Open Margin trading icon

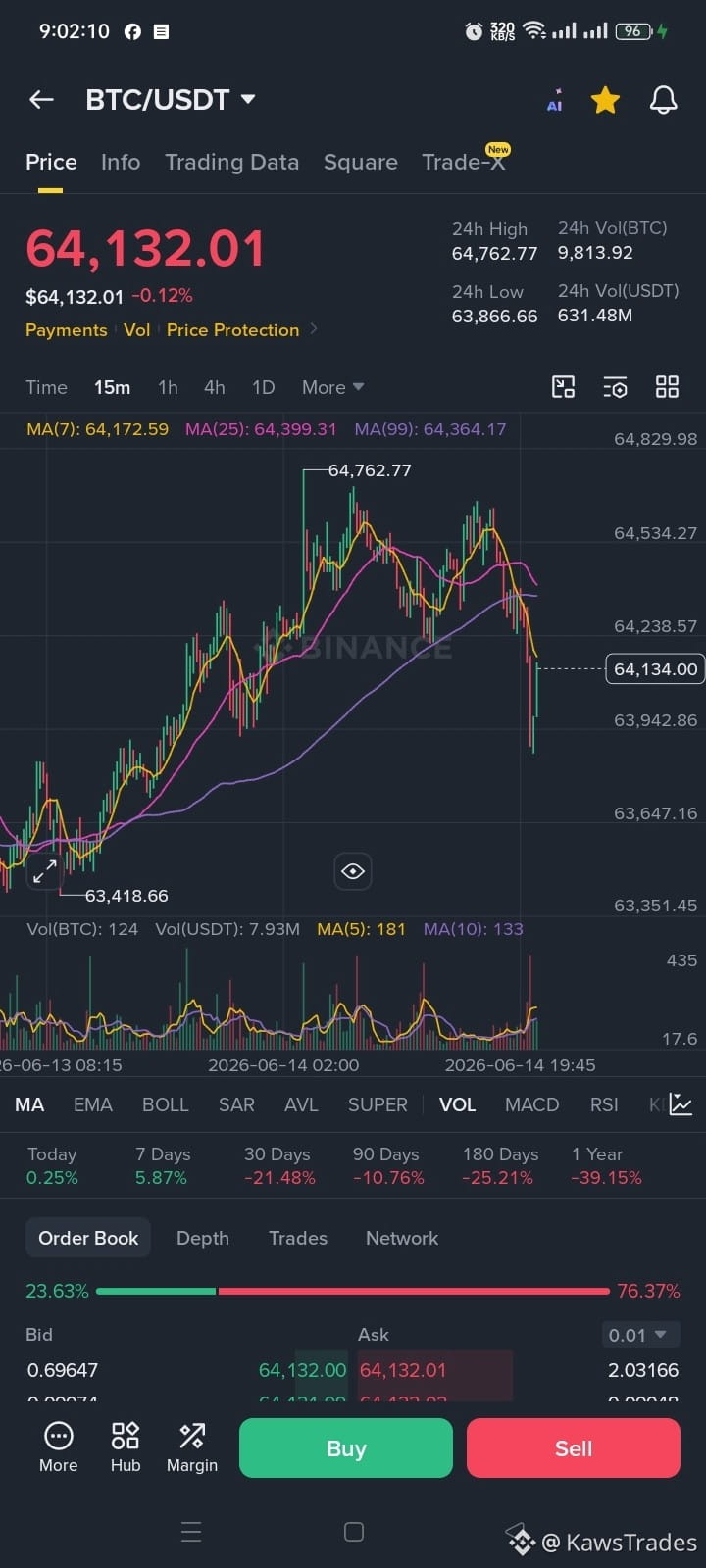(192, 1447)
